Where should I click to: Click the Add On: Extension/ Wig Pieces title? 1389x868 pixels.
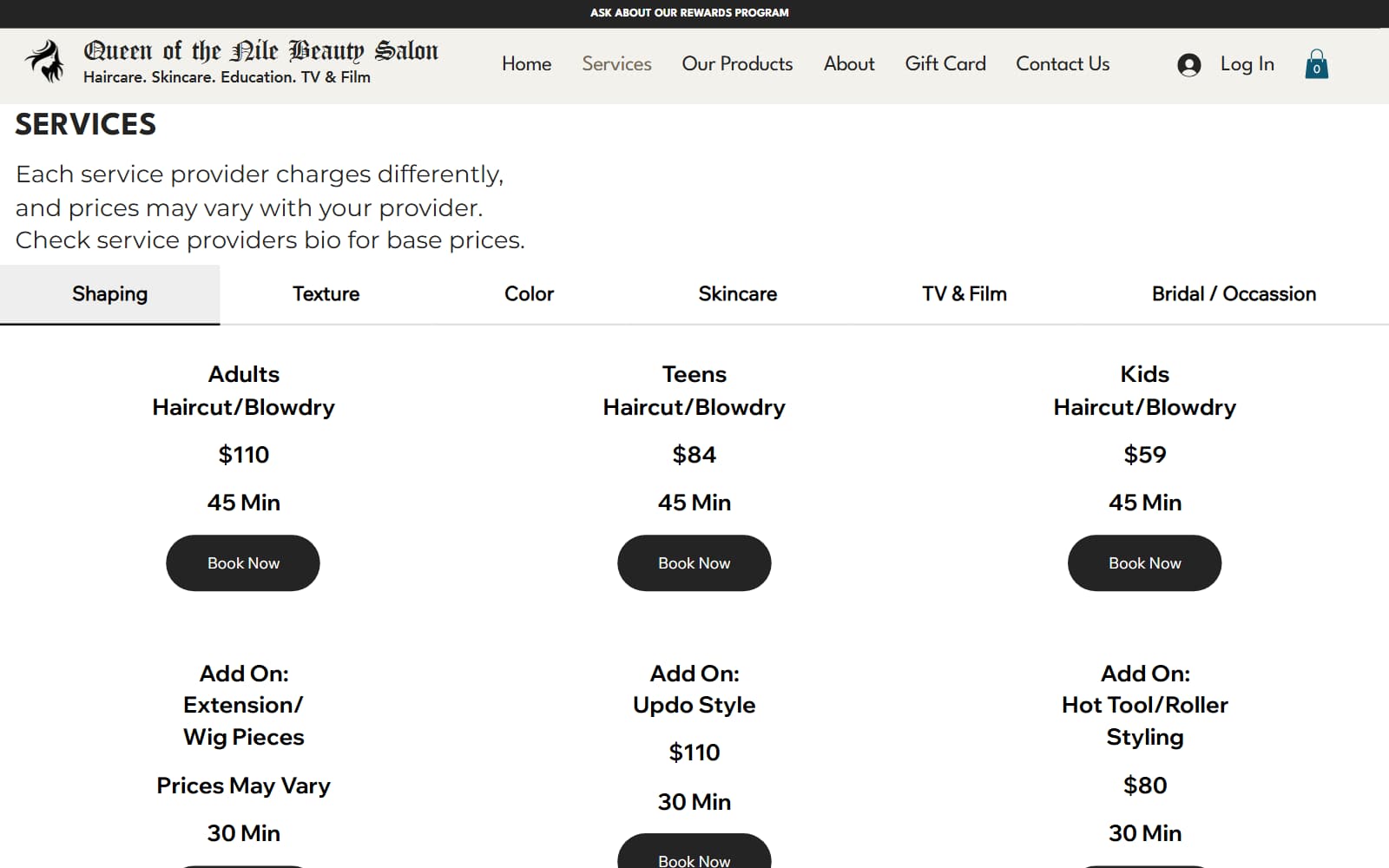click(243, 705)
